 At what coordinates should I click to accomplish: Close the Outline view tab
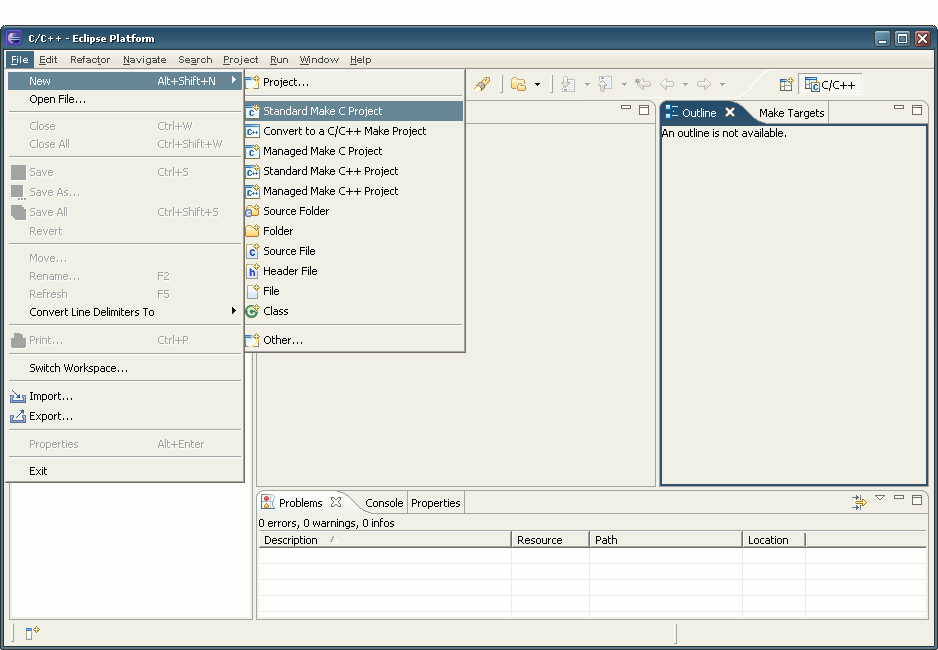coord(730,112)
